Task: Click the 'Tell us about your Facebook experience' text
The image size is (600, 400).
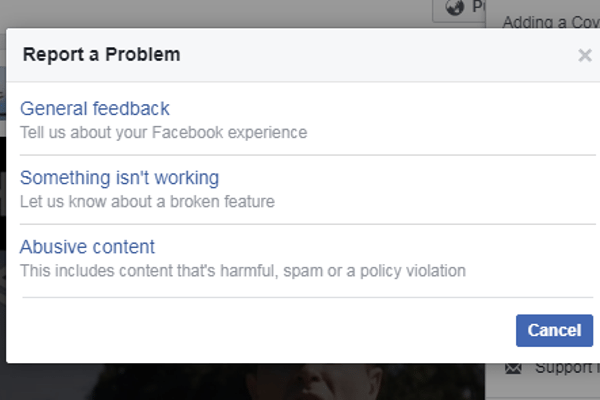Action: tap(163, 133)
